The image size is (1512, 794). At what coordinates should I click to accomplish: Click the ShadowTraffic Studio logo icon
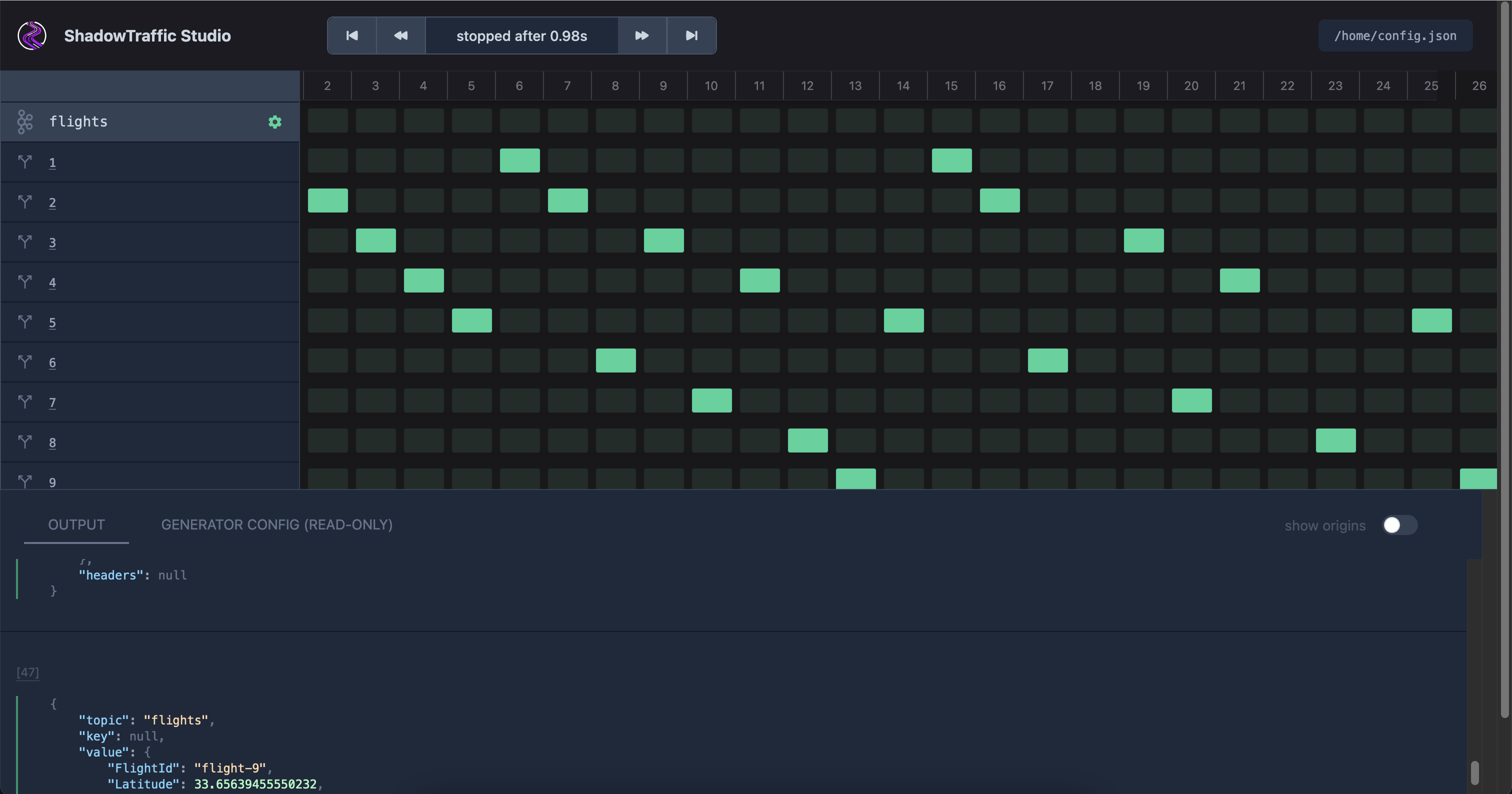click(31, 36)
